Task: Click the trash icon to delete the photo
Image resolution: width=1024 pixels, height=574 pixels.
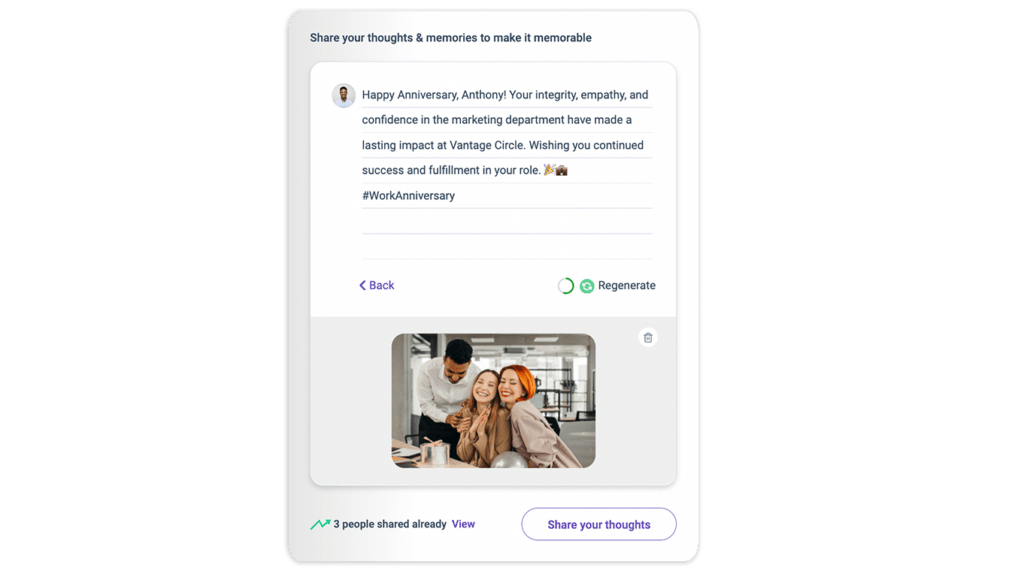Action: pos(647,338)
